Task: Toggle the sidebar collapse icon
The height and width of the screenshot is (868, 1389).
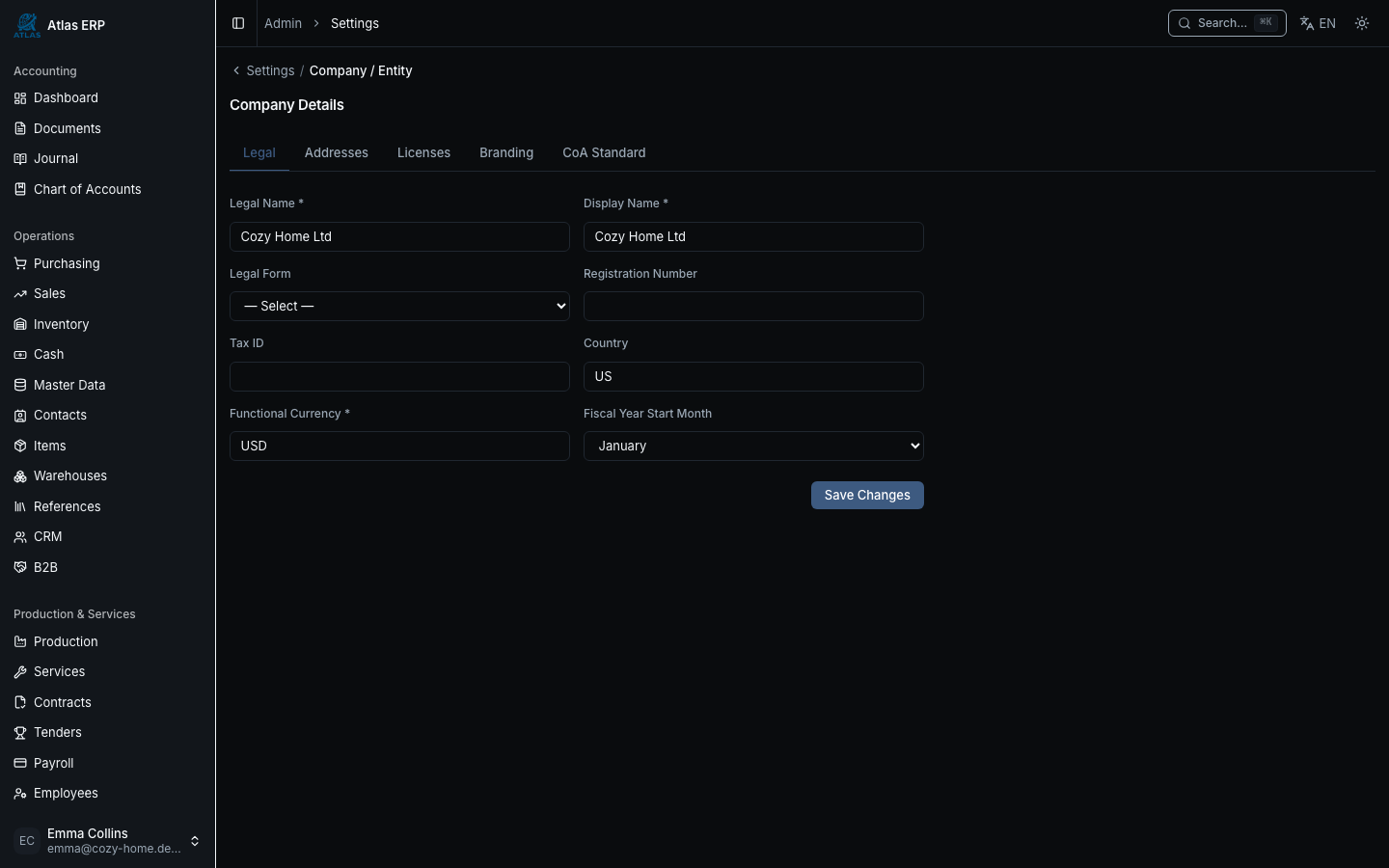Action: (x=238, y=23)
